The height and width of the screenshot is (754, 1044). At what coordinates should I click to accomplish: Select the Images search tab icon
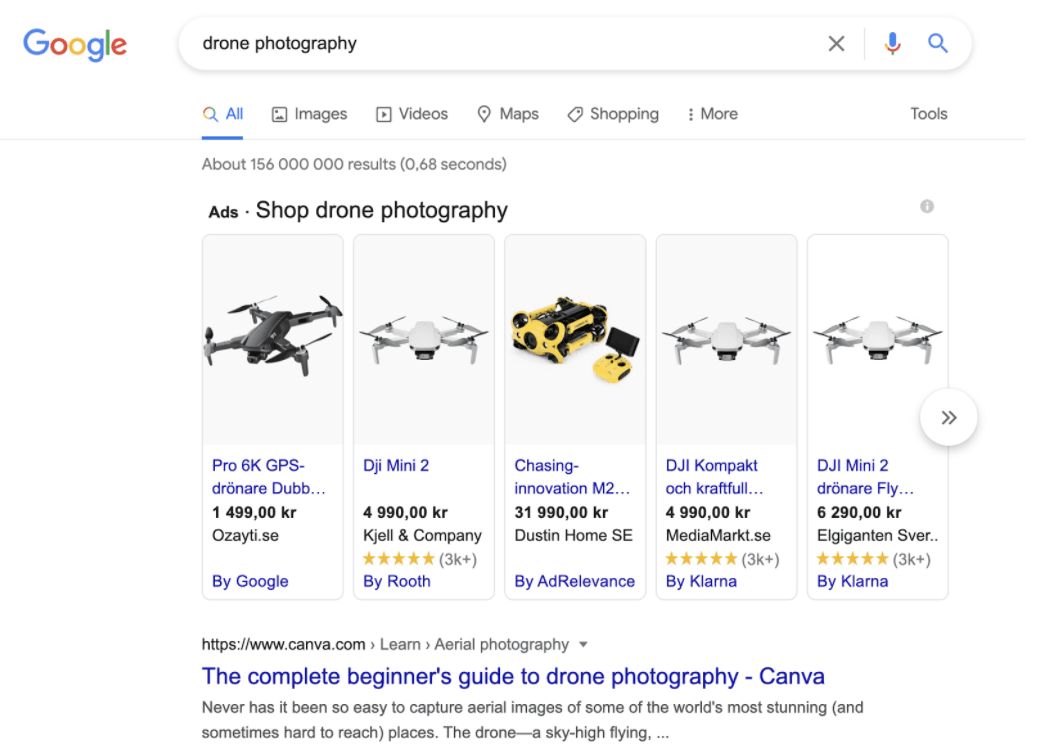281,114
